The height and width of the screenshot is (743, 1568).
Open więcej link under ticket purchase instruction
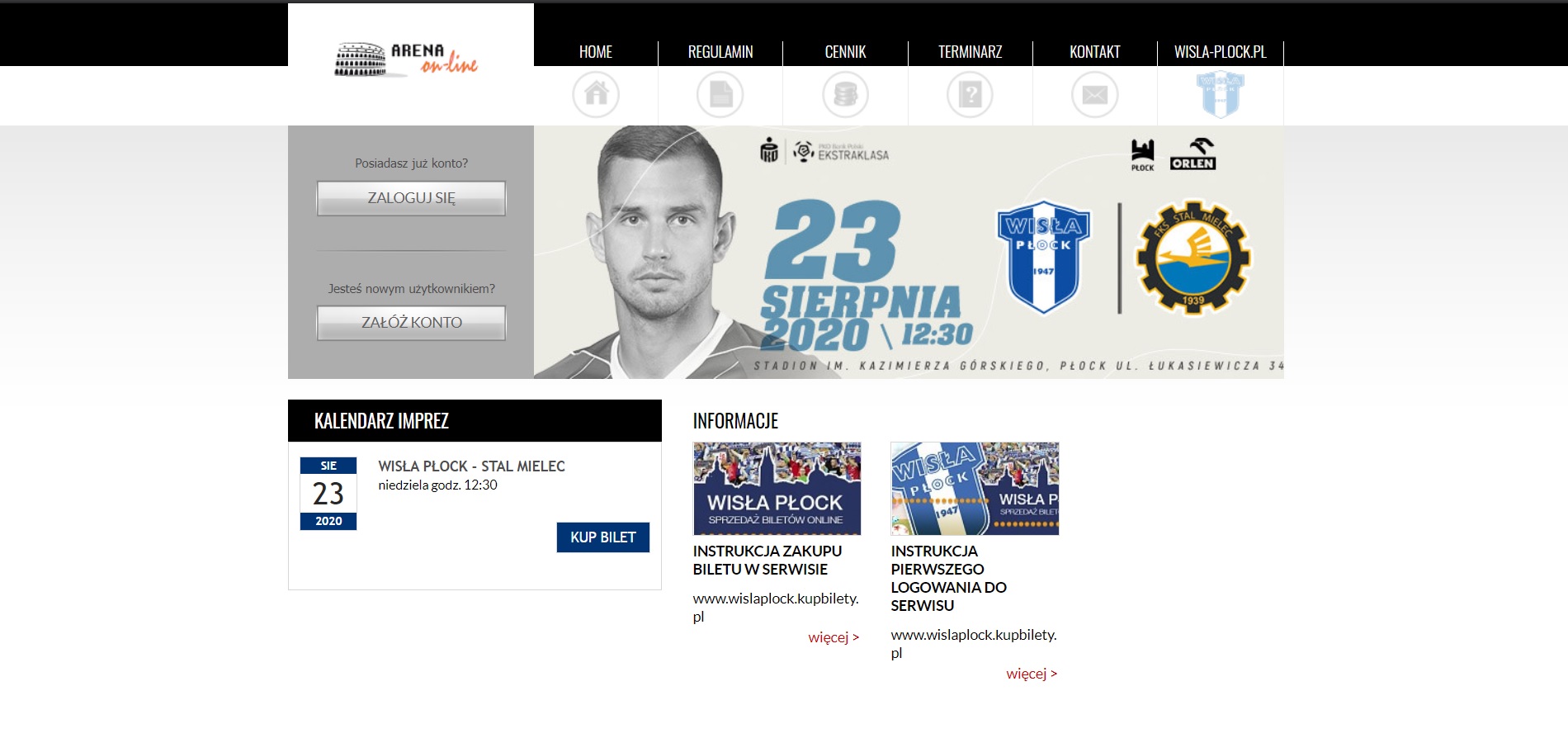[x=834, y=637]
